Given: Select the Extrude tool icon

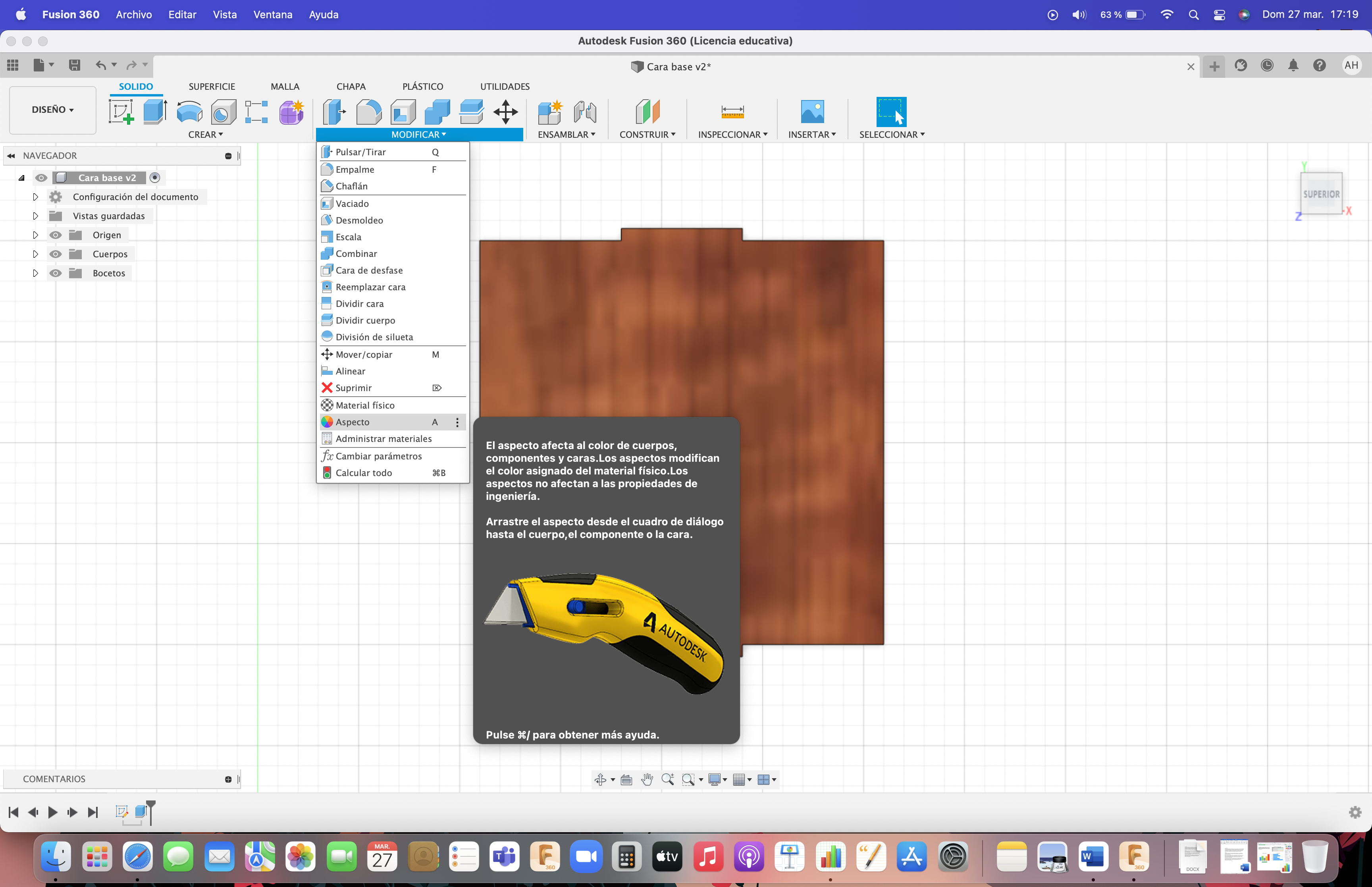Looking at the screenshot, I should (155, 111).
